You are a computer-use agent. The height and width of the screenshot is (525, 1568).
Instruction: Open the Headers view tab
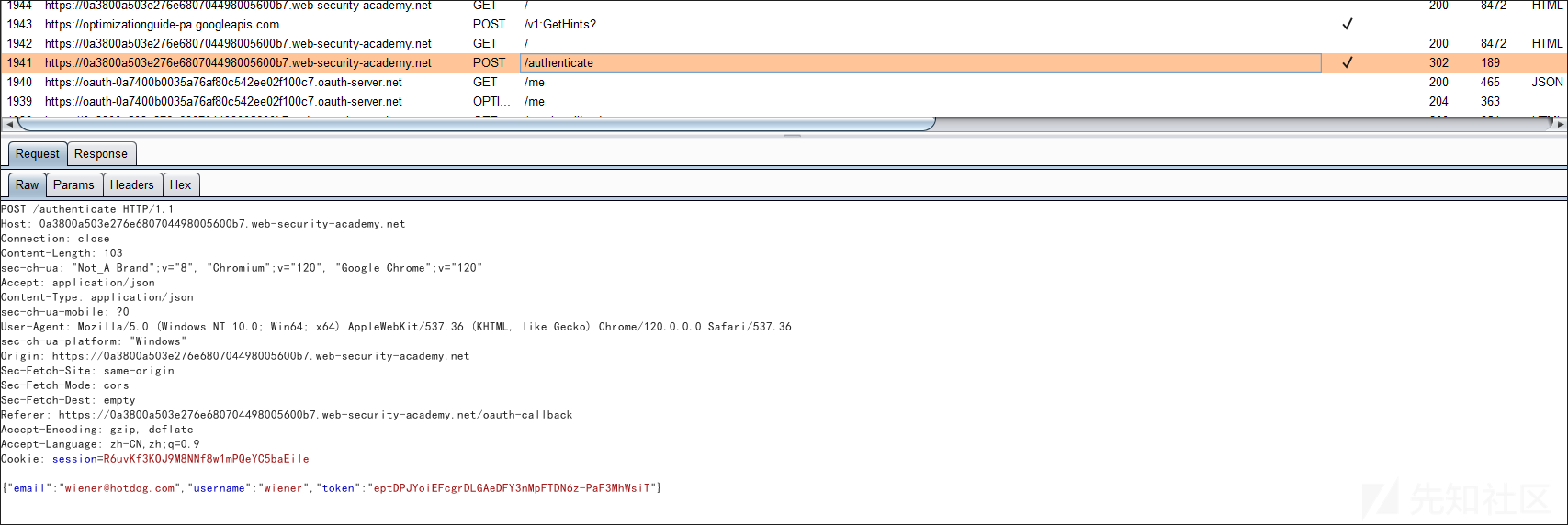(132, 185)
